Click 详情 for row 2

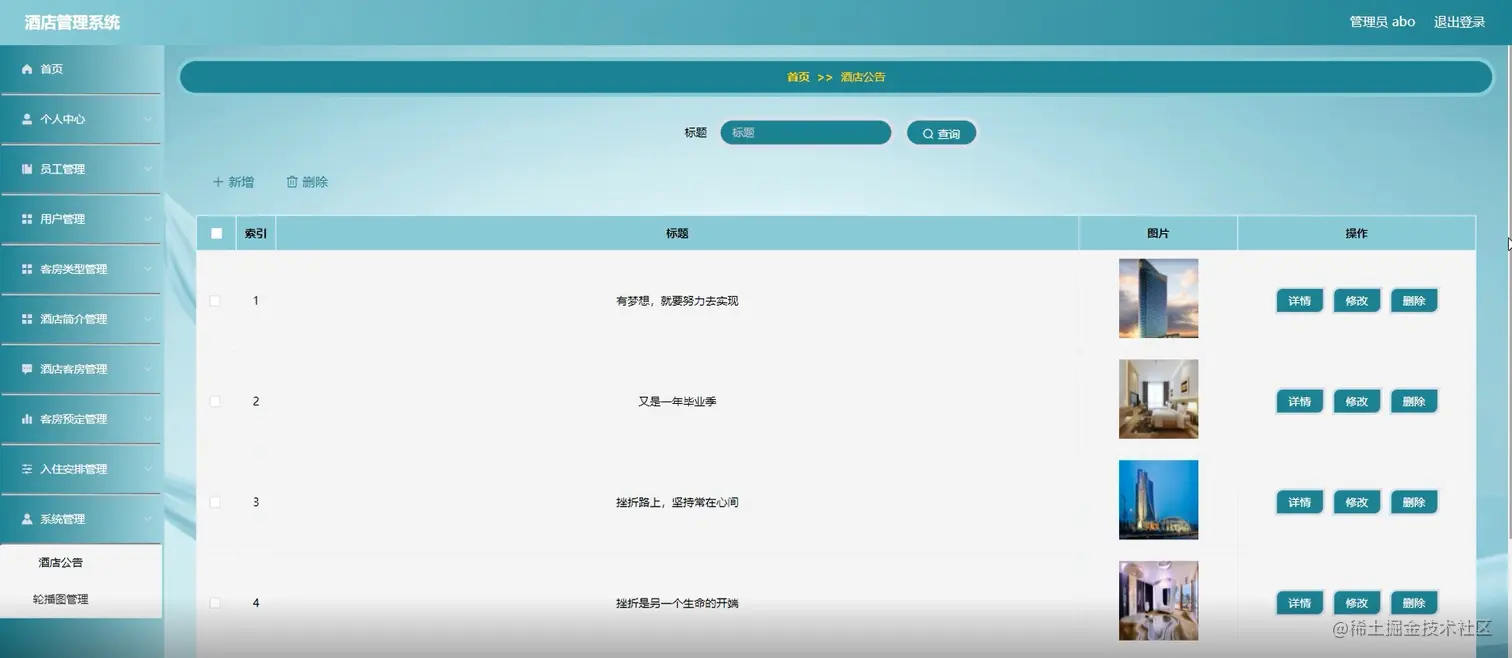click(x=1299, y=401)
